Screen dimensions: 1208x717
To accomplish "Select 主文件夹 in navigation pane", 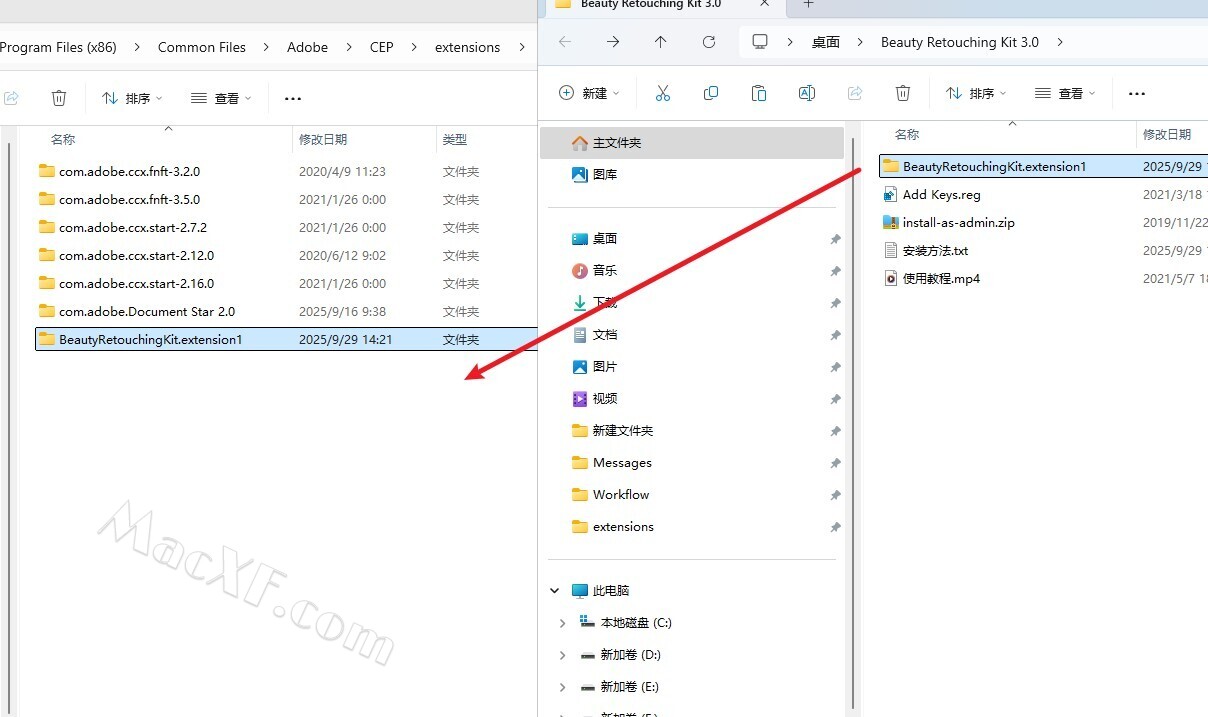I will point(616,143).
